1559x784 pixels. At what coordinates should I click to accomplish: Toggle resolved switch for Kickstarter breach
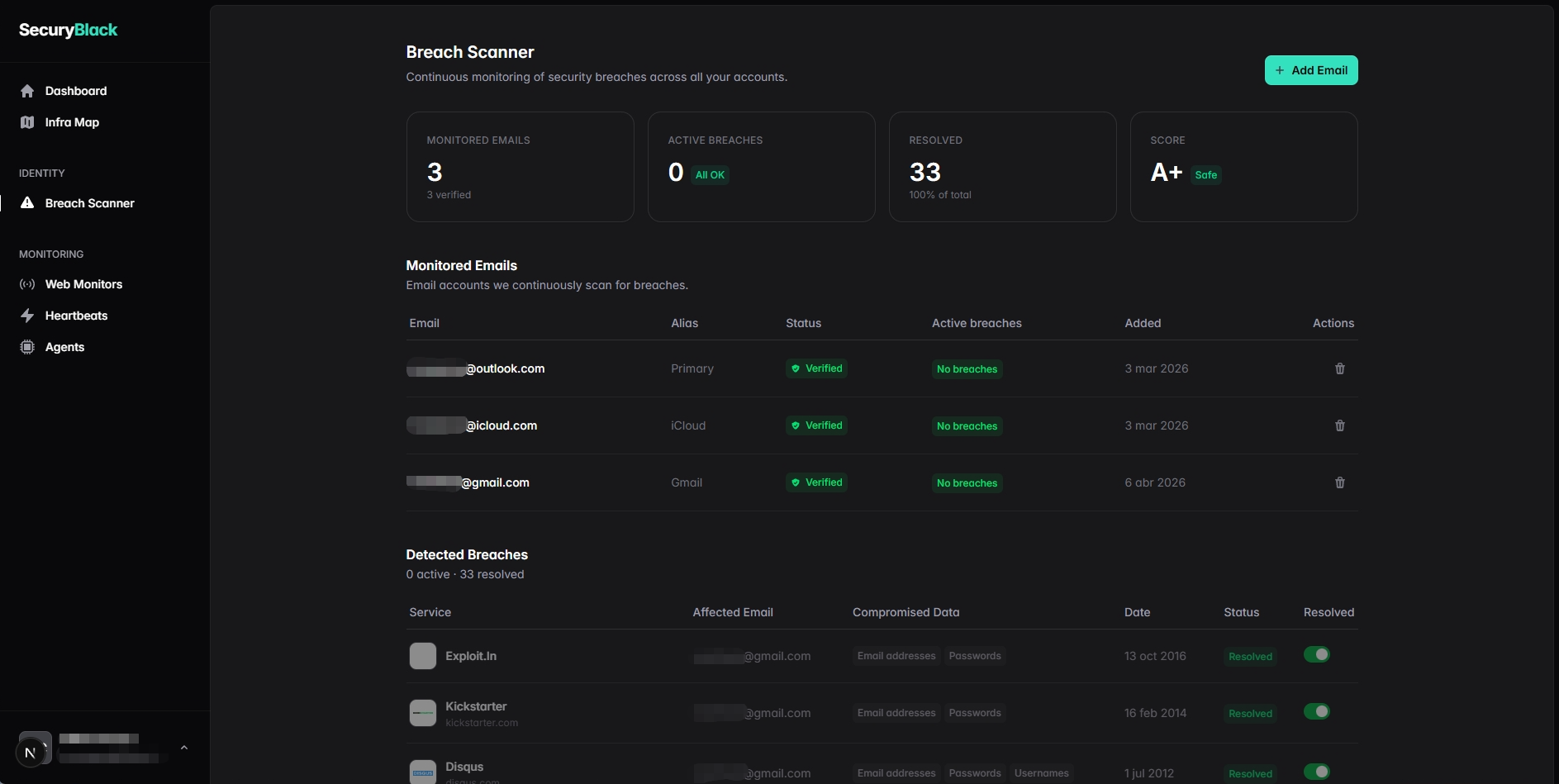click(1316, 711)
